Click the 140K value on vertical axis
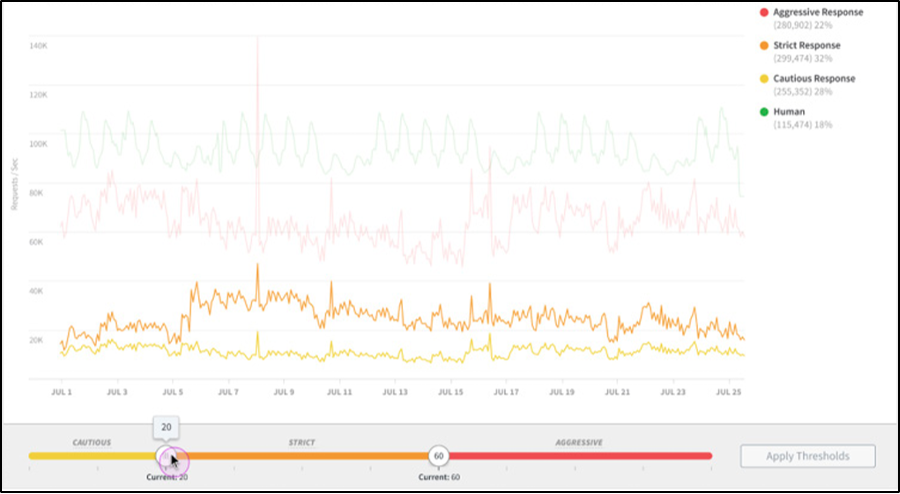Screen dimensions: 900x494 coord(39,46)
